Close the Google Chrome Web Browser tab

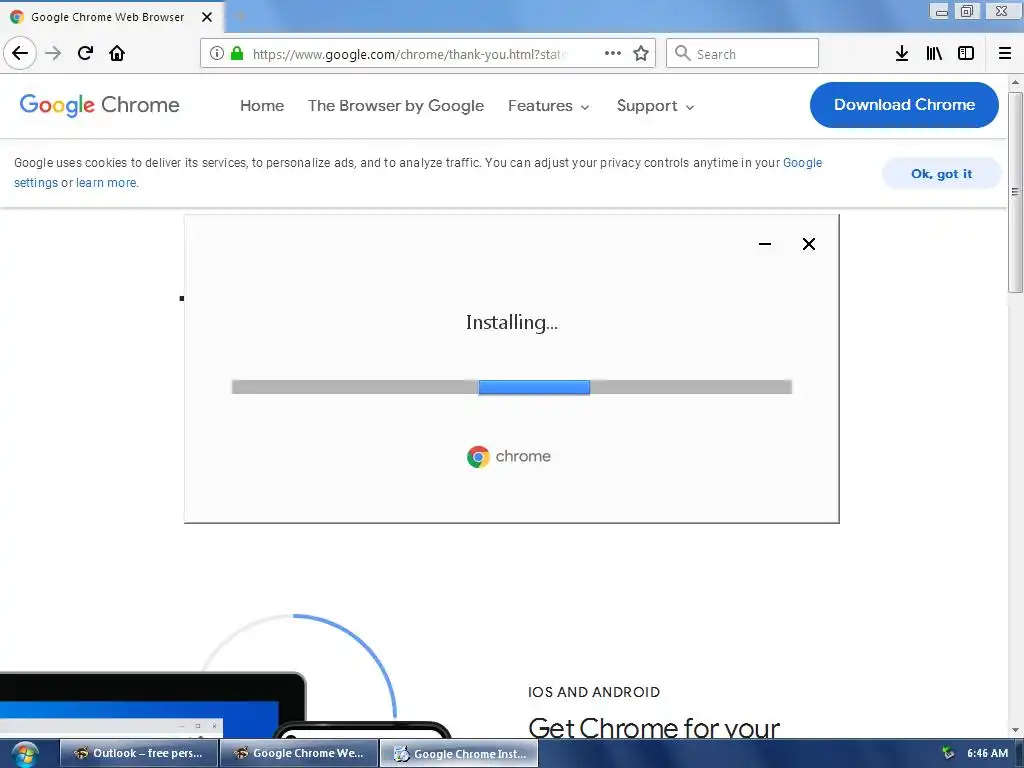tap(206, 17)
